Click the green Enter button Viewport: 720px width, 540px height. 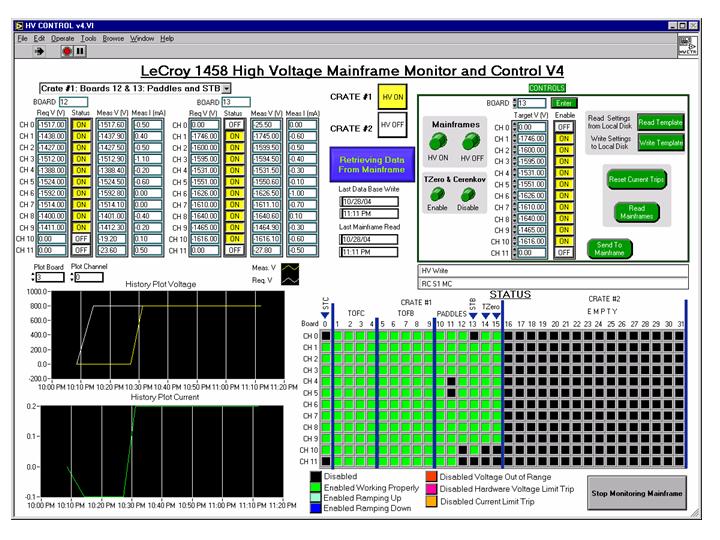point(564,103)
